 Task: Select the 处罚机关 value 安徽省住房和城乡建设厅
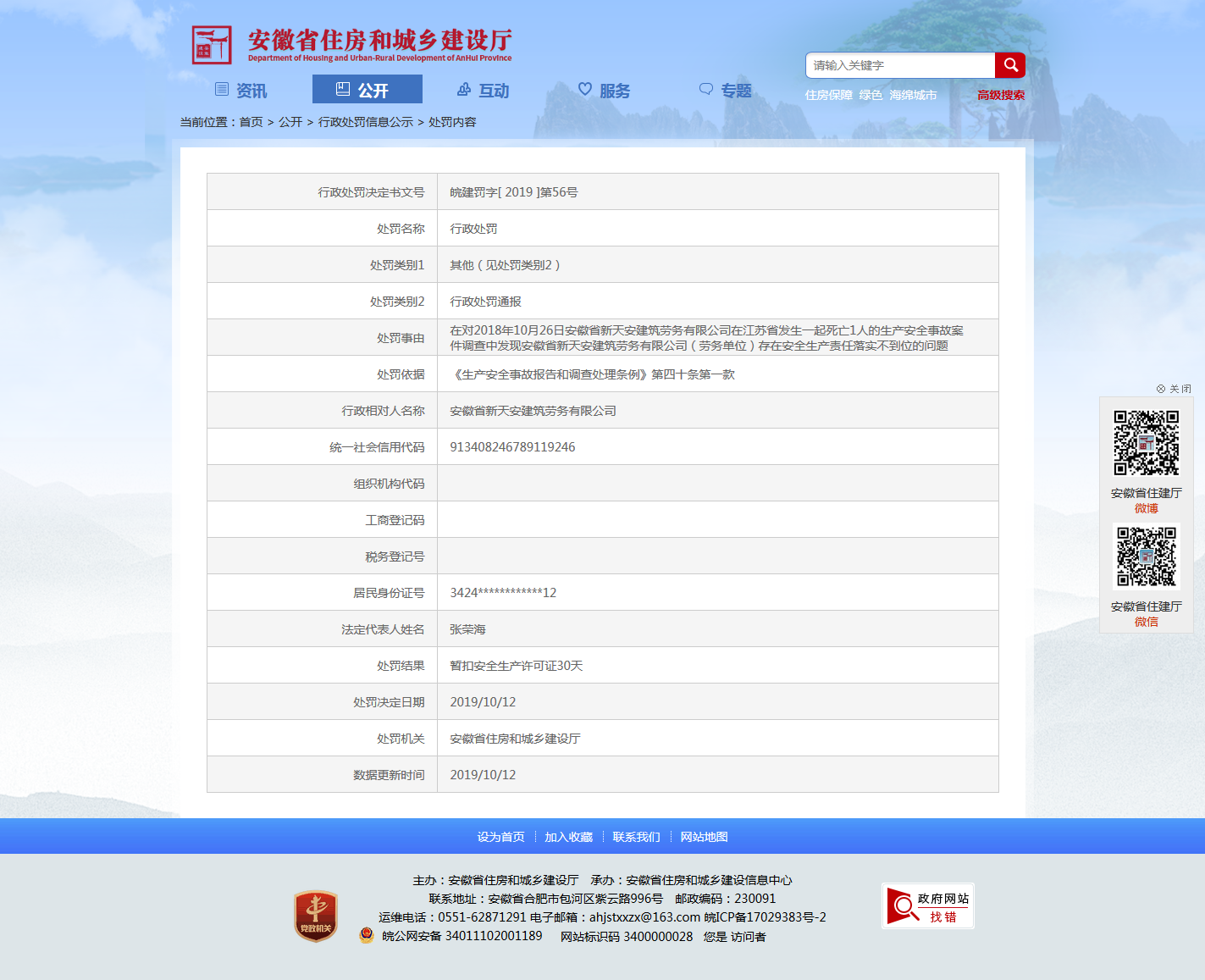coord(515,739)
